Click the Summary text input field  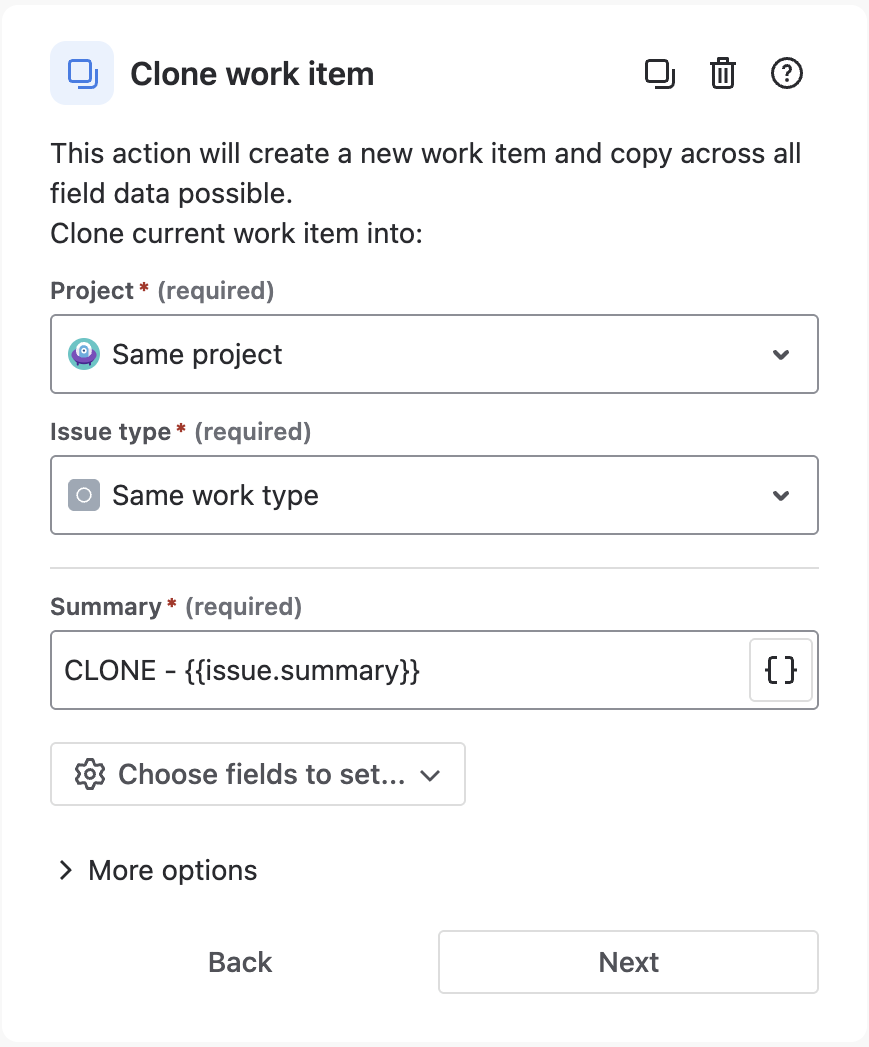(400, 670)
